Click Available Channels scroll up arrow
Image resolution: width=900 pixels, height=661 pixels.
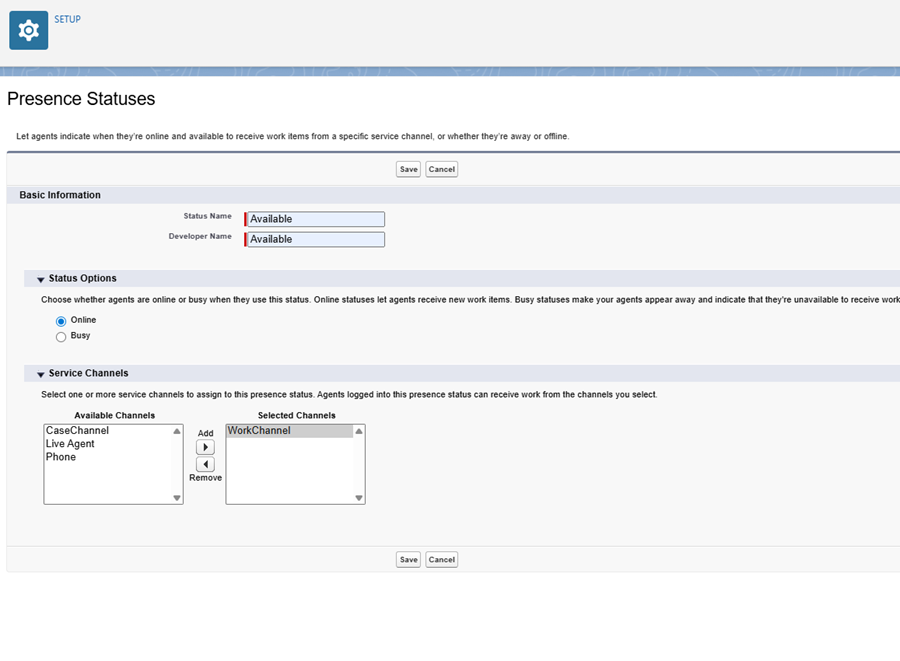click(177, 431)
